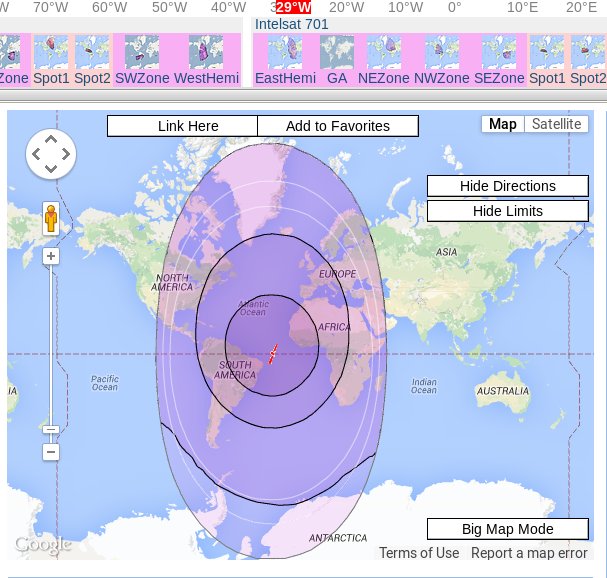Select Spot1 beam thumbnail right of SEZone
The image size is (607, 578).
(x=547, y=52)
